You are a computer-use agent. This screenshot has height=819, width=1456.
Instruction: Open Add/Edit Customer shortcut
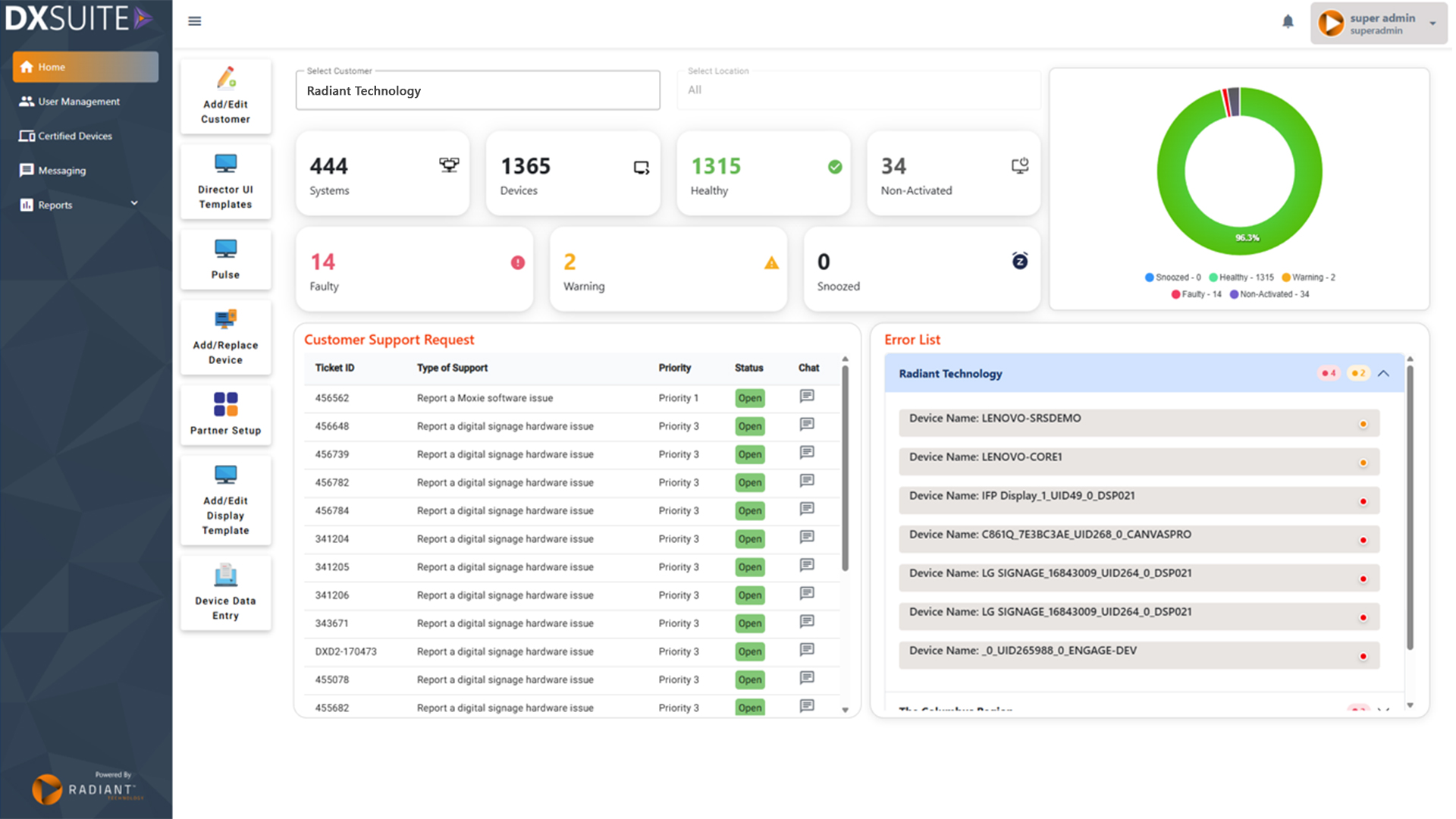click(x=225, y=96)
